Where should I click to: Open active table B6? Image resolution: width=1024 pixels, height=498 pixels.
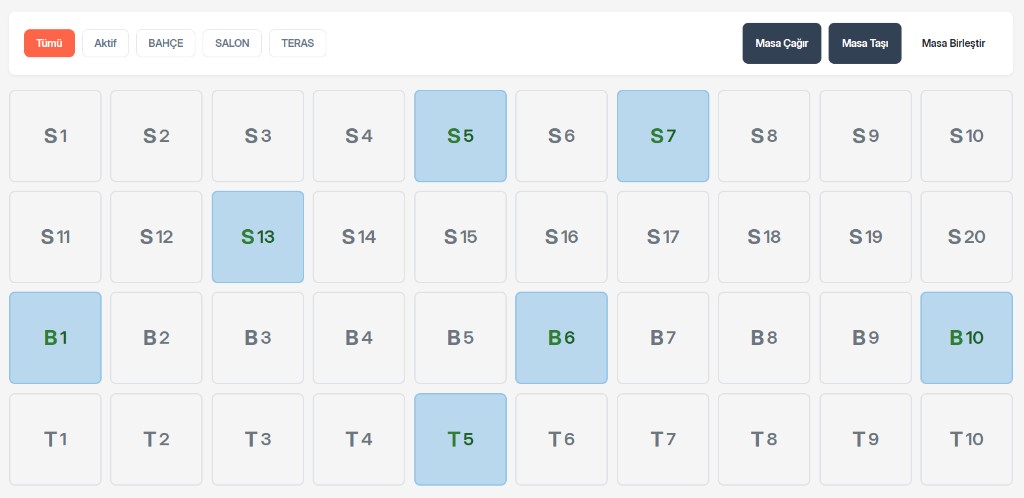point(561,338)
